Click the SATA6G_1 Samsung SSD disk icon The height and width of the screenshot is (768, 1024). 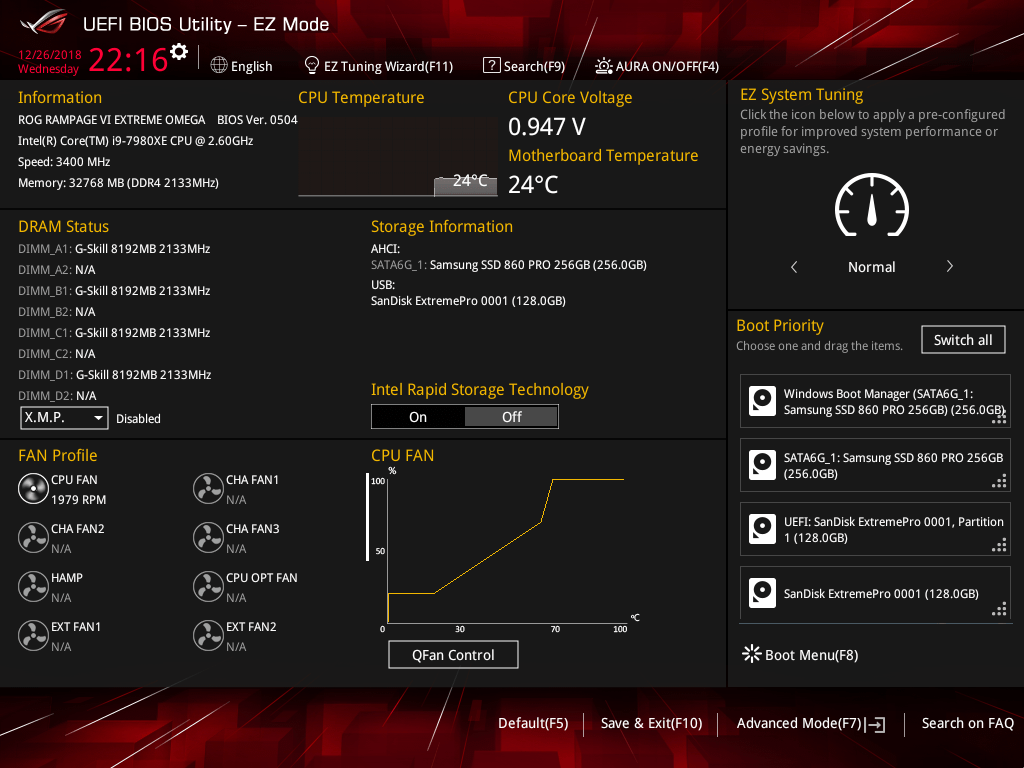click(x=762, y=465)
